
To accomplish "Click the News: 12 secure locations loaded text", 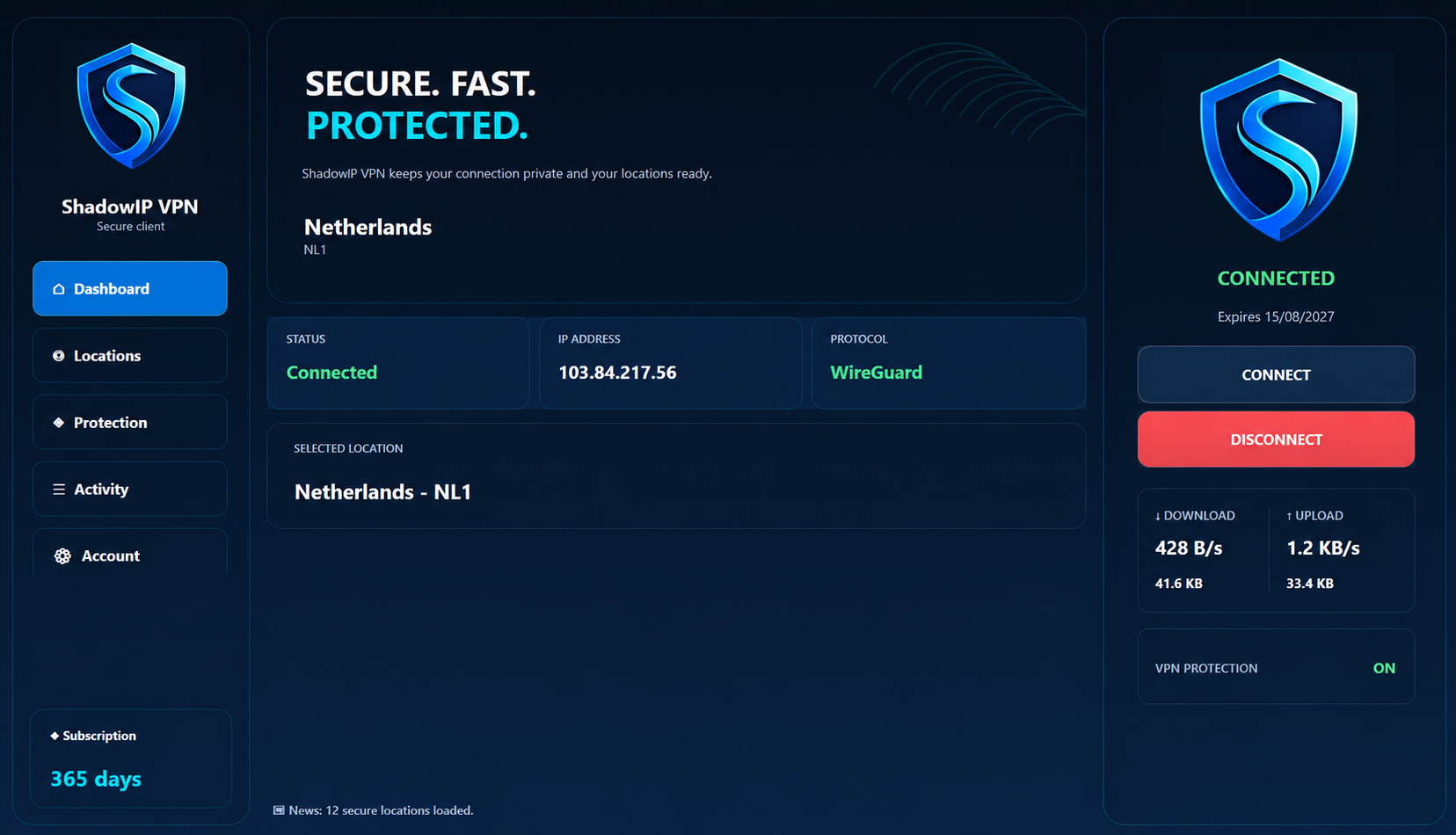I will click(381, 810).
